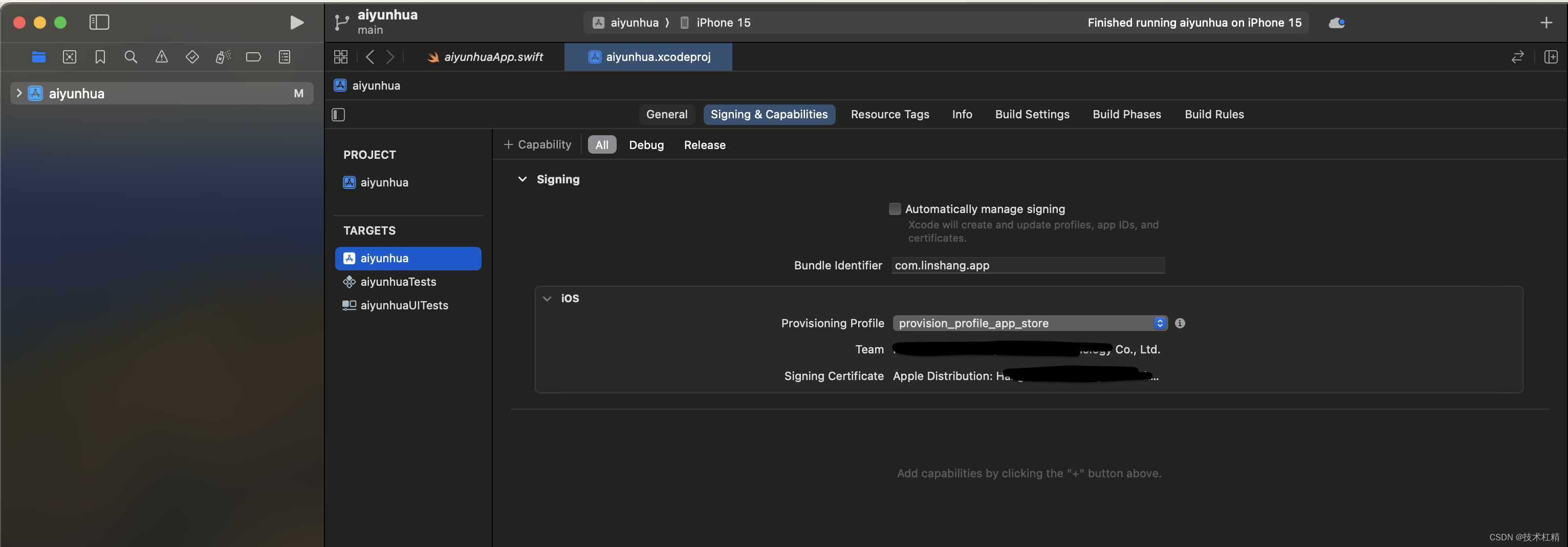Open the Provisioning Profile dropdown
The width and height of the screenshot is (1568, 547).
(1029, 324)
